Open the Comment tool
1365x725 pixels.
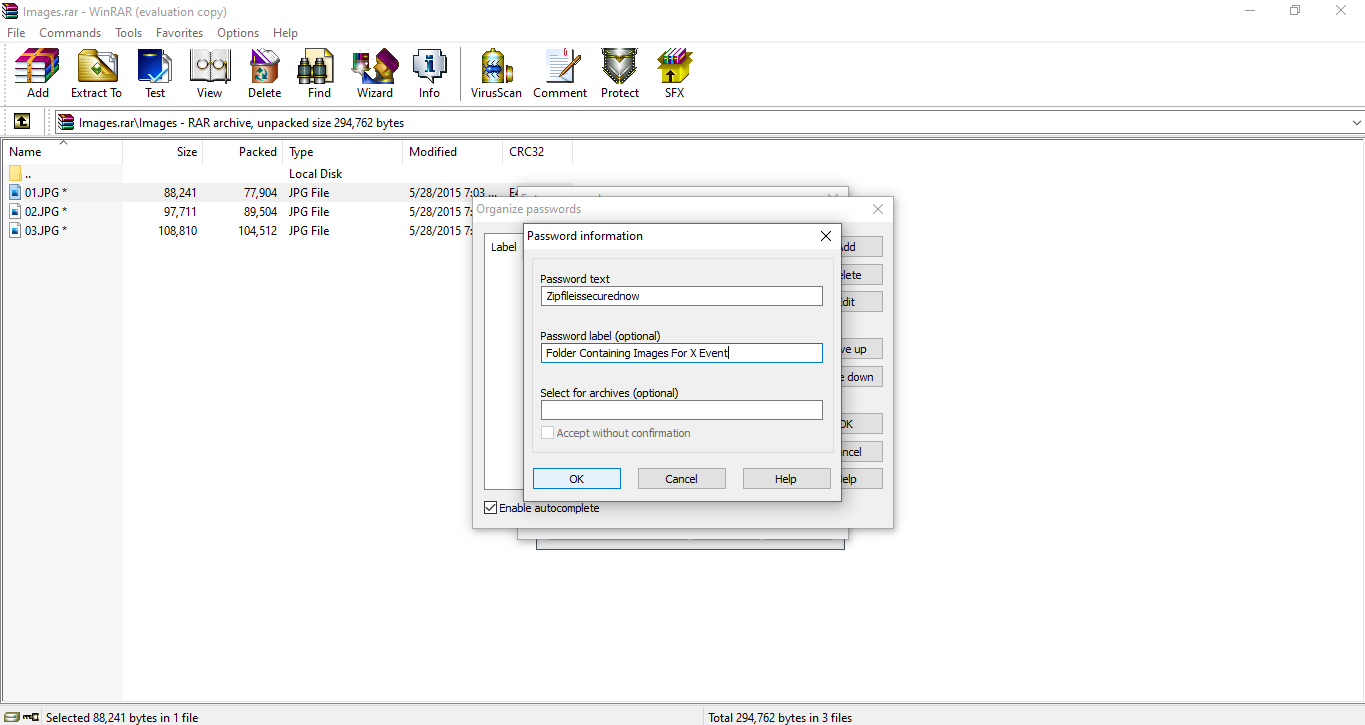click(560, 74)
